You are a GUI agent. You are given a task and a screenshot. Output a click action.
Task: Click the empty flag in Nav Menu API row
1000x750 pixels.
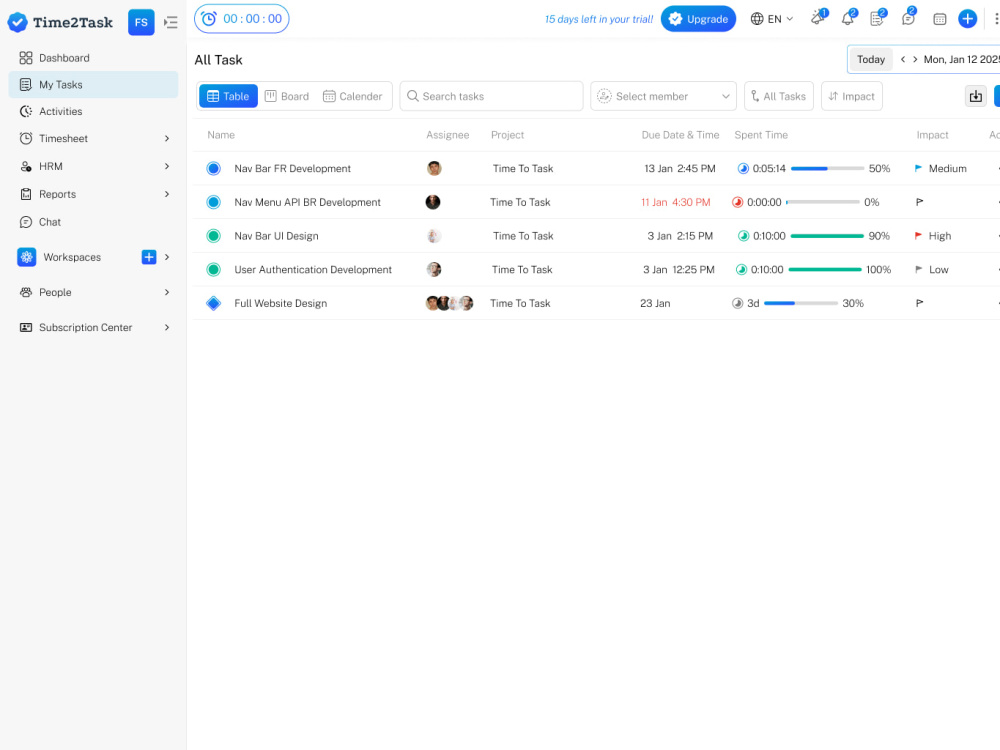920,202
